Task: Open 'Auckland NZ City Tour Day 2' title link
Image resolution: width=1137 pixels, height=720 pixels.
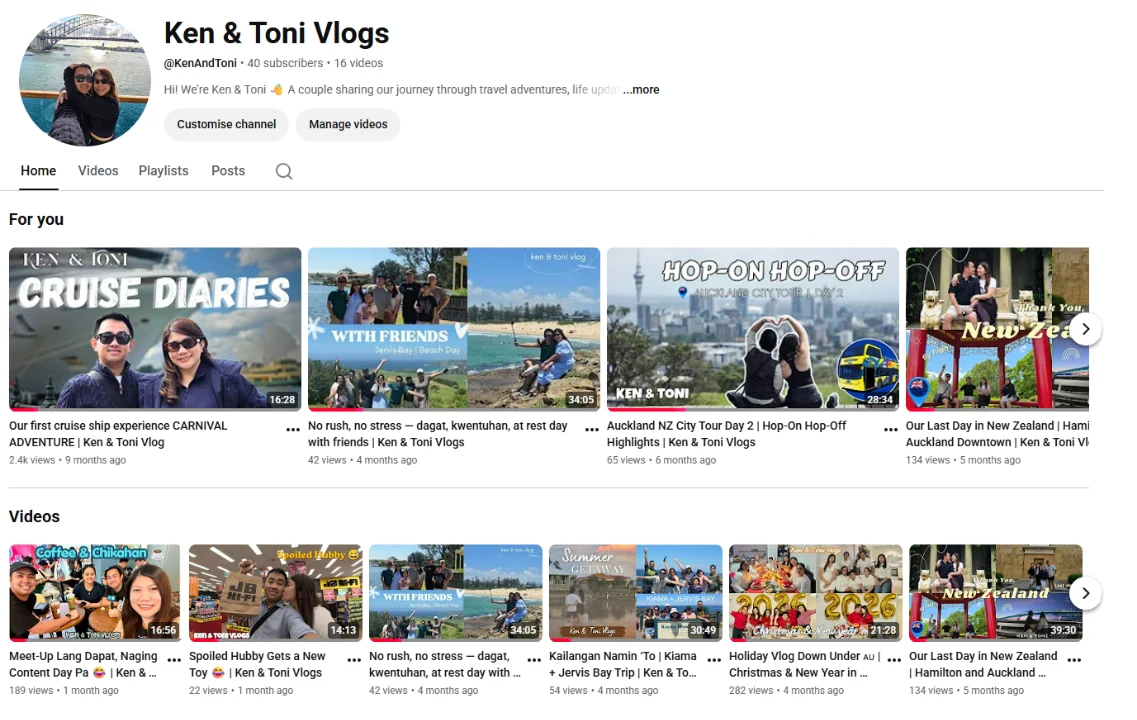Action: coord(727,434)
